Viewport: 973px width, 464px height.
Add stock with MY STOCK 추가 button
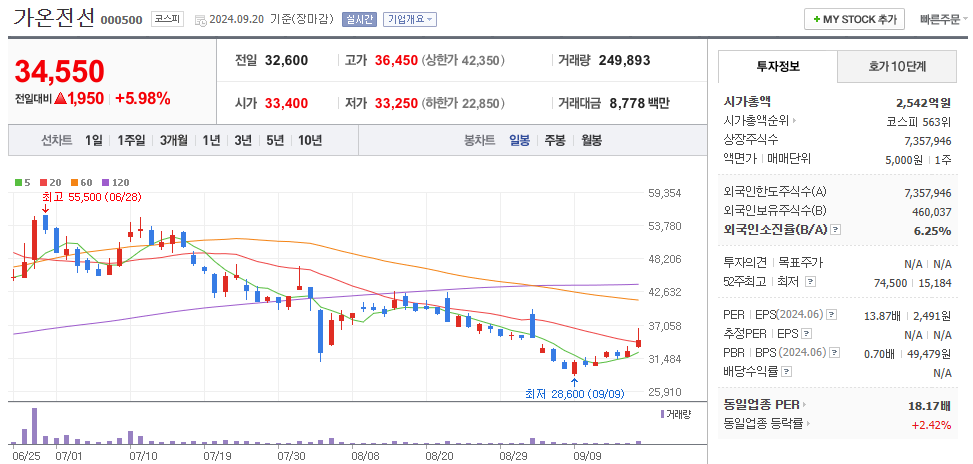point(854,19)
